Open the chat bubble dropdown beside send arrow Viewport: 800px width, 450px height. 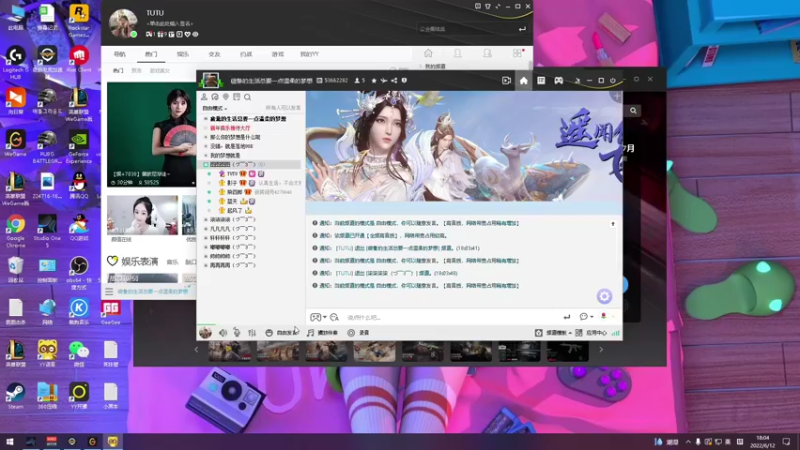tap(586, 317)
